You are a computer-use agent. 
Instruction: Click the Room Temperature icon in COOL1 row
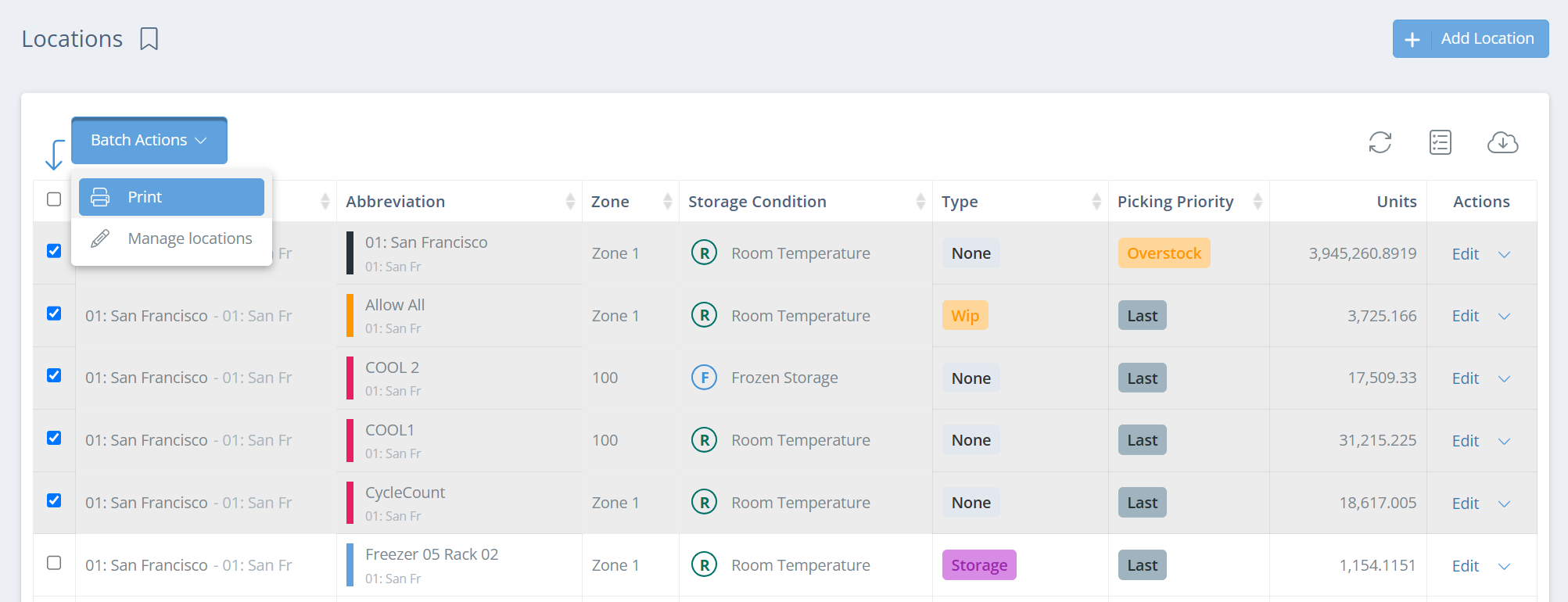[704, 440]
